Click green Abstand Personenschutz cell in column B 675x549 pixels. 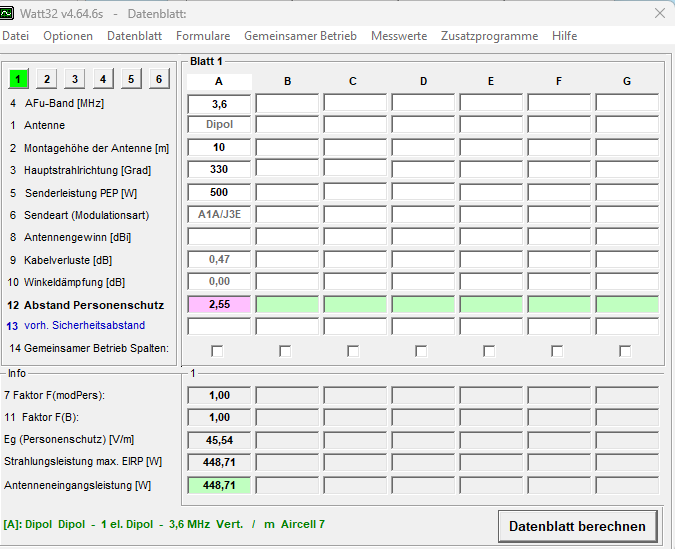287,304
